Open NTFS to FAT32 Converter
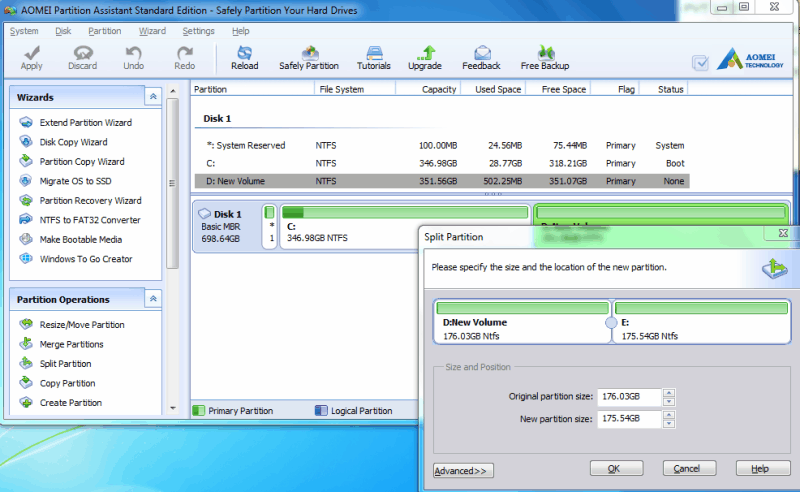The image size is (800, 492). pos(90,220)
